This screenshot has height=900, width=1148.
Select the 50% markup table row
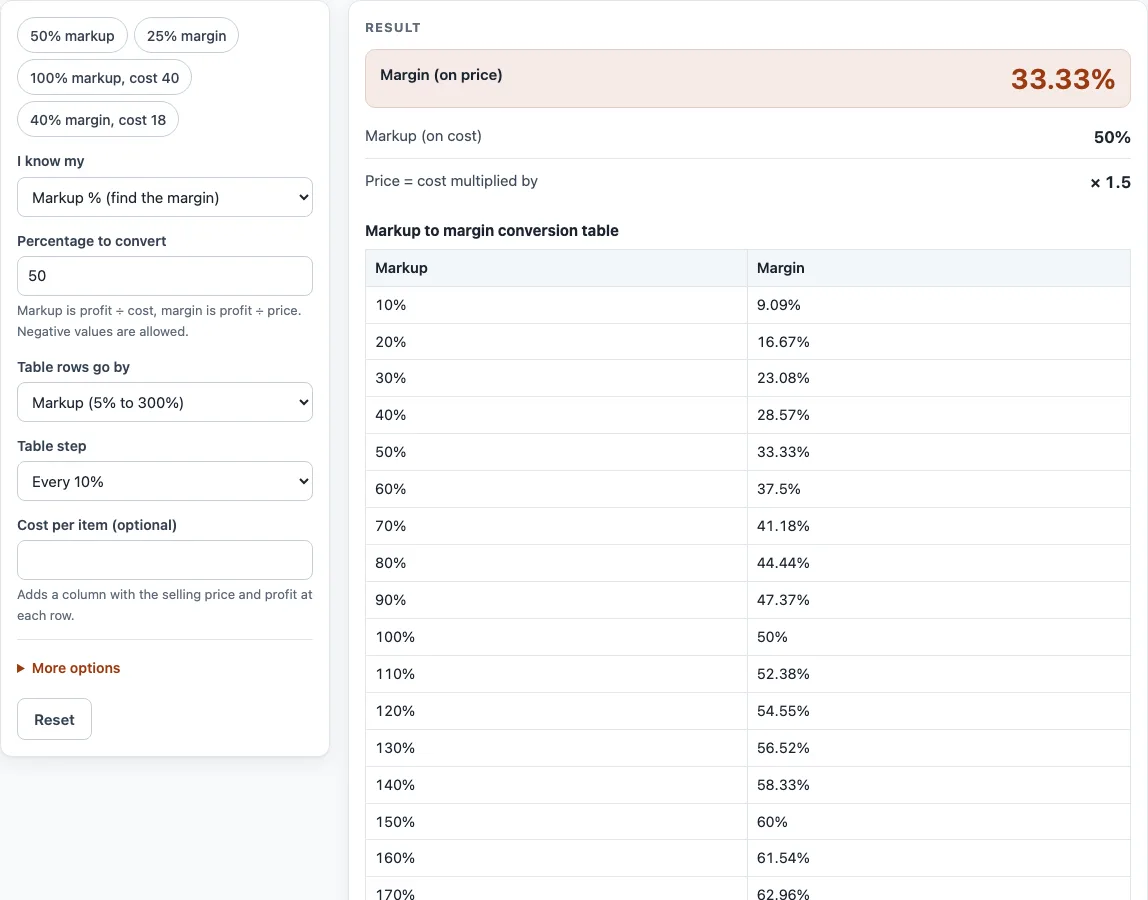click(x=748, y=452)
